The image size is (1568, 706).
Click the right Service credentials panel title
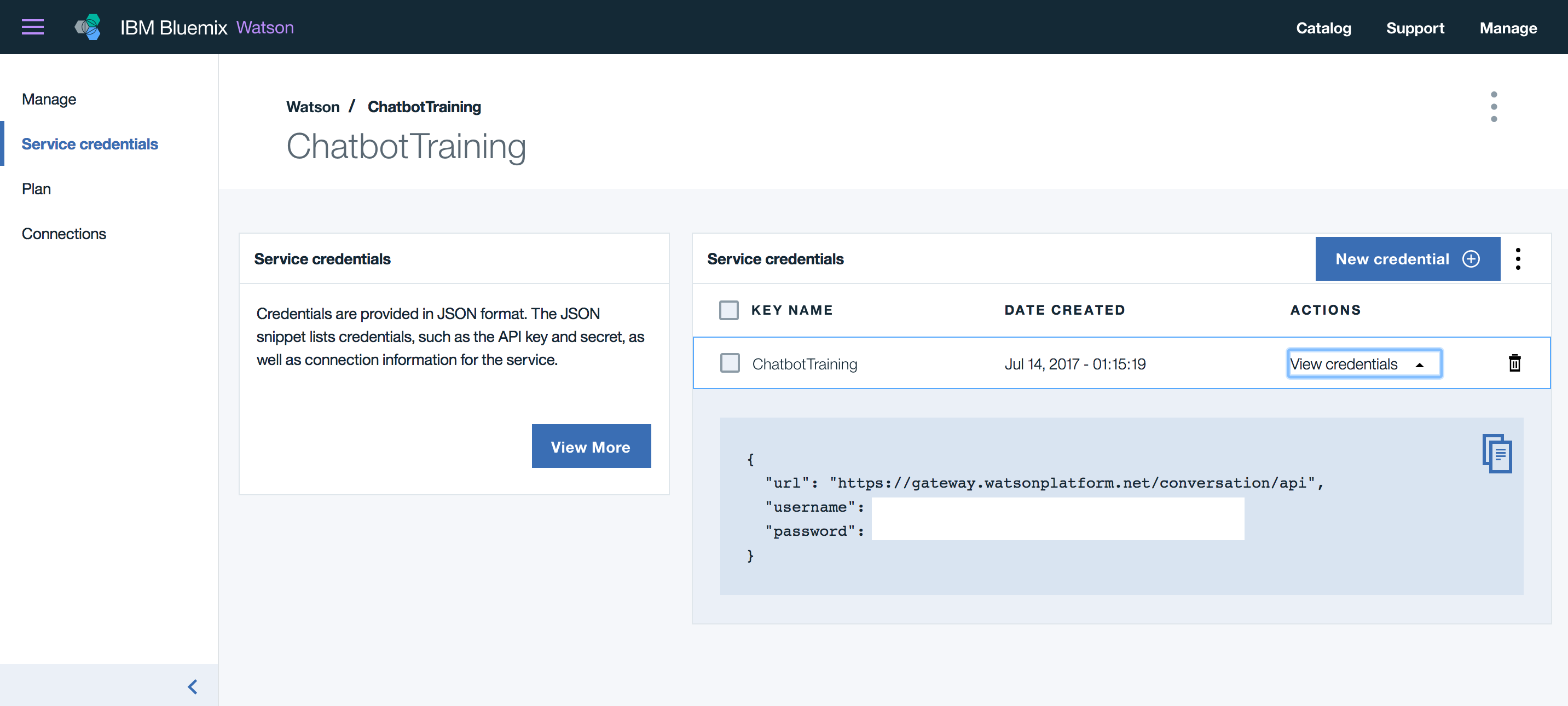coord(775,259)
